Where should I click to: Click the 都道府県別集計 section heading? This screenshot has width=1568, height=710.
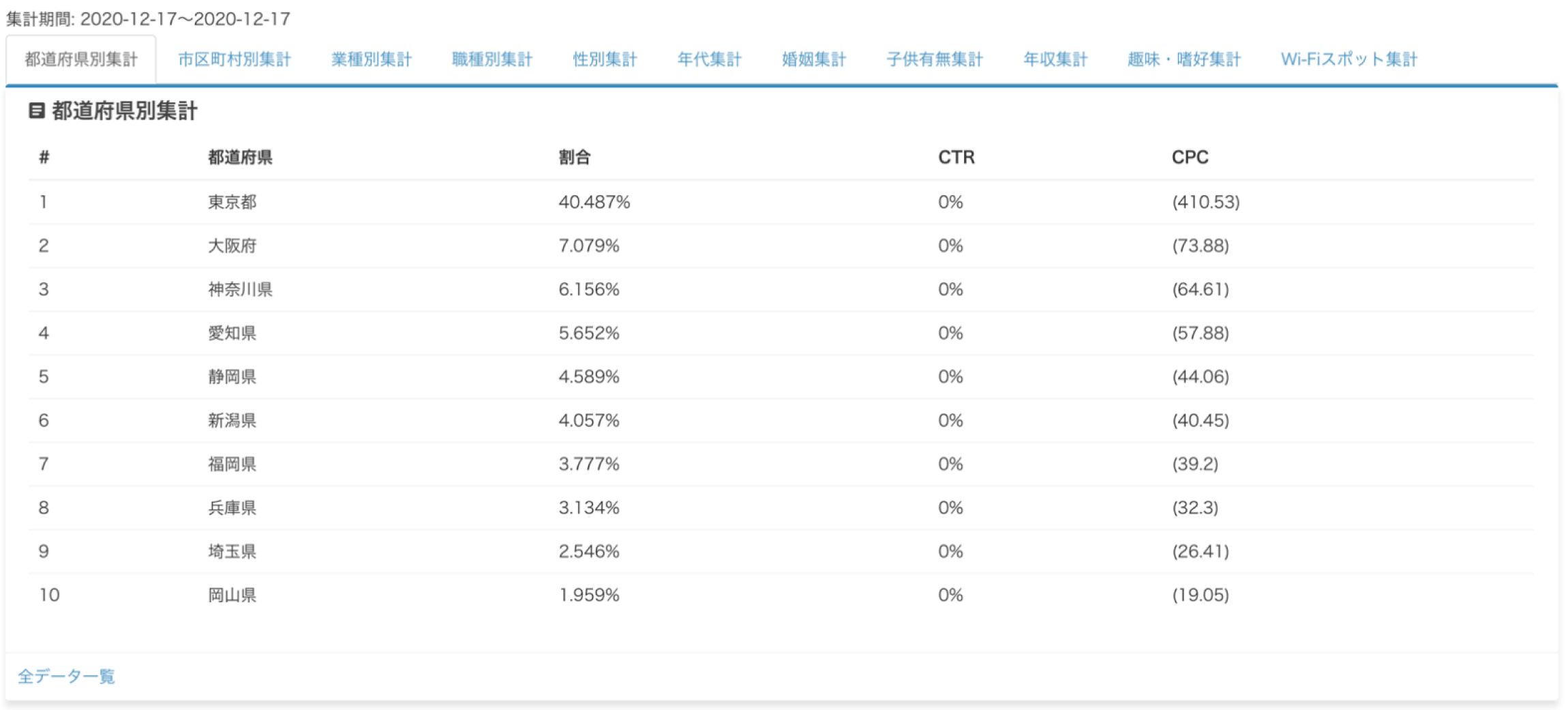pyautogui.click(x=124, y=110)
